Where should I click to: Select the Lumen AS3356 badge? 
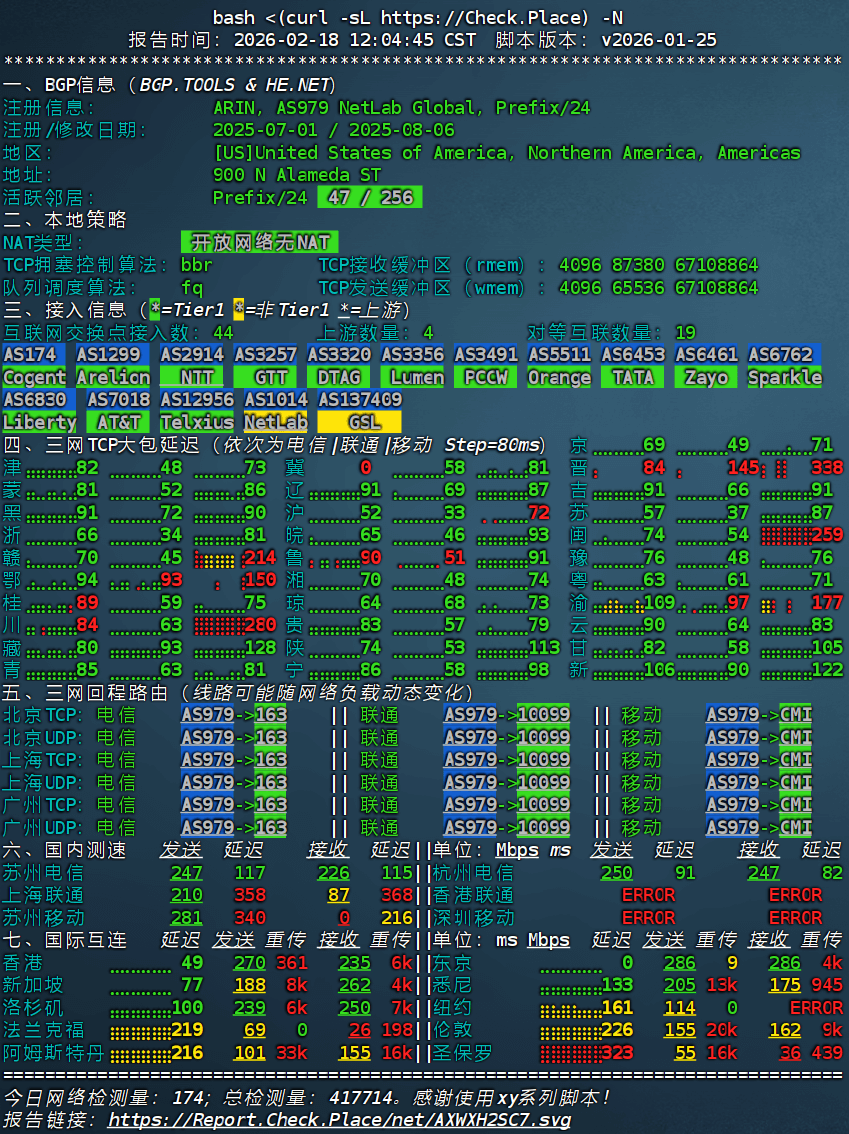coord(413,377)
